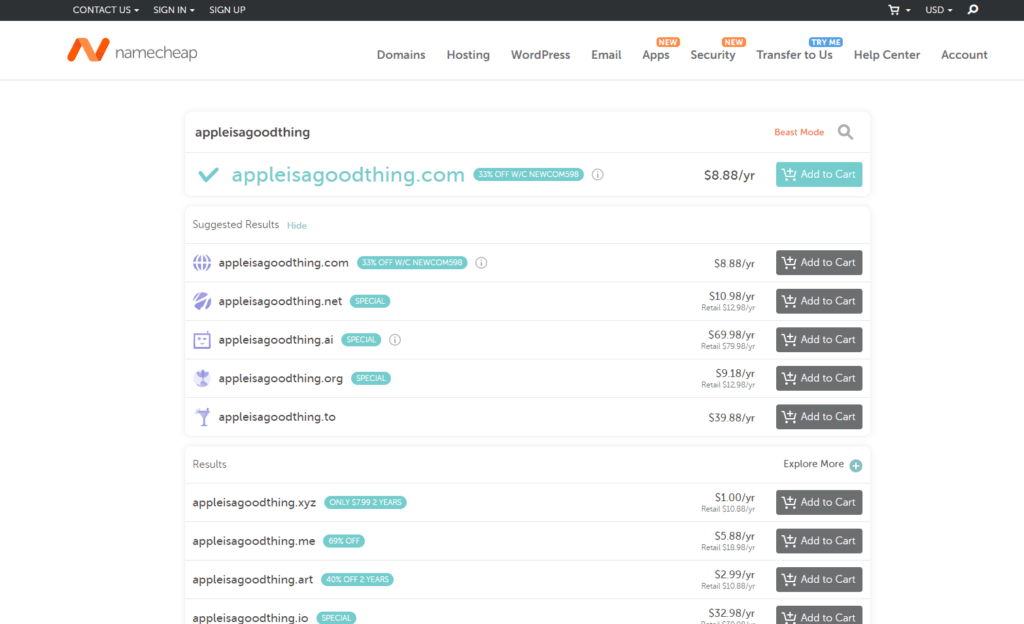
Task: Click the search magnifier beside Beast Mode
Action: [x=845, y=132]
